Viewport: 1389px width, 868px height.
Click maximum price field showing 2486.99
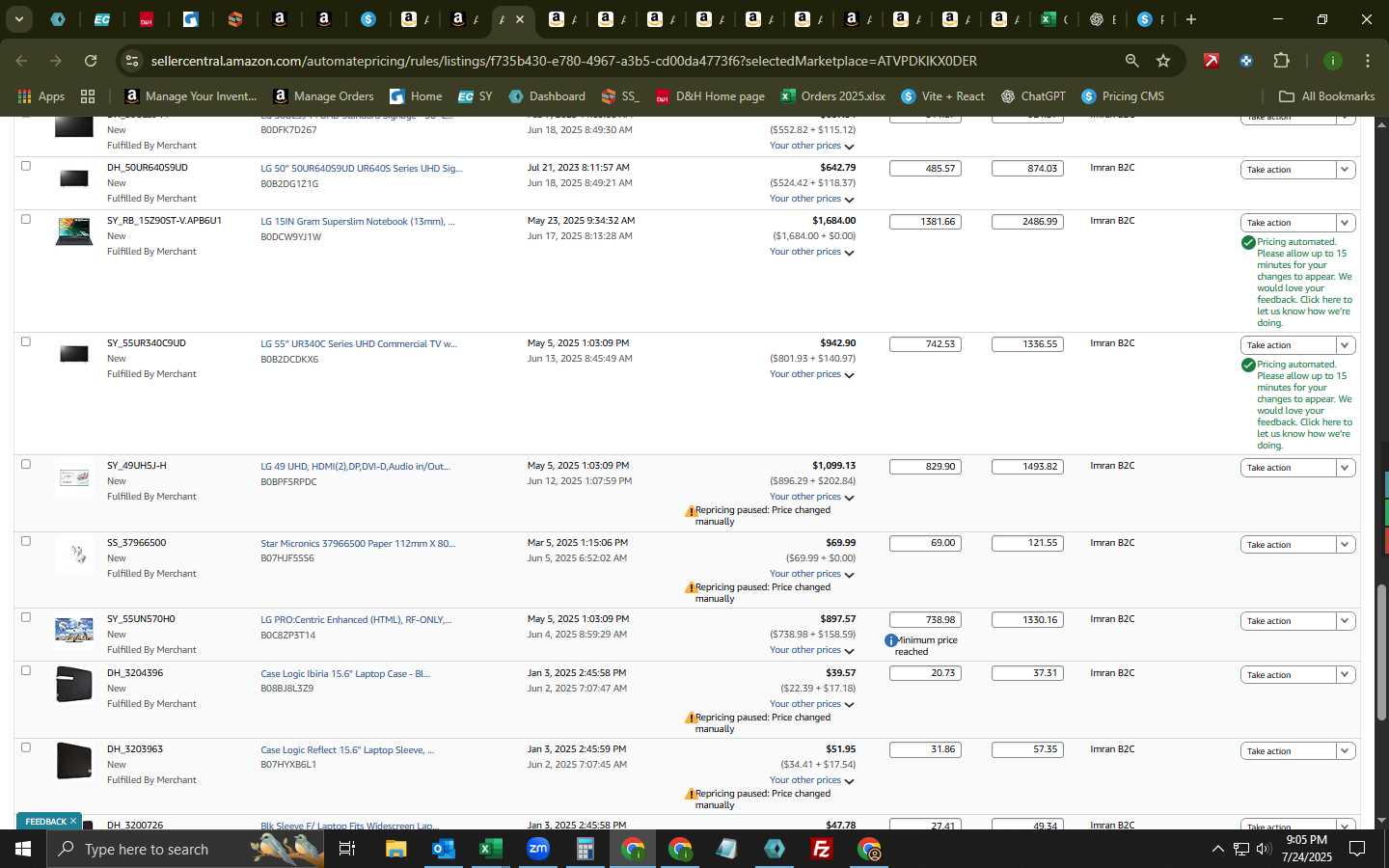pos(1027,222)
